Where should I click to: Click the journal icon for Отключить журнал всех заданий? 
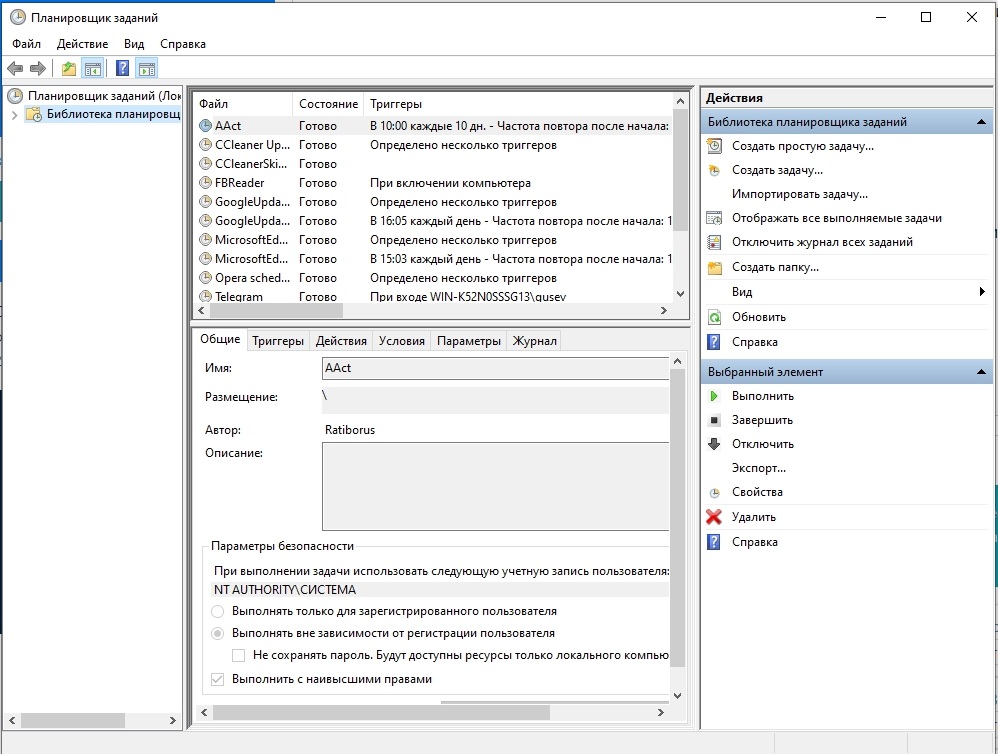coord(714,242)
